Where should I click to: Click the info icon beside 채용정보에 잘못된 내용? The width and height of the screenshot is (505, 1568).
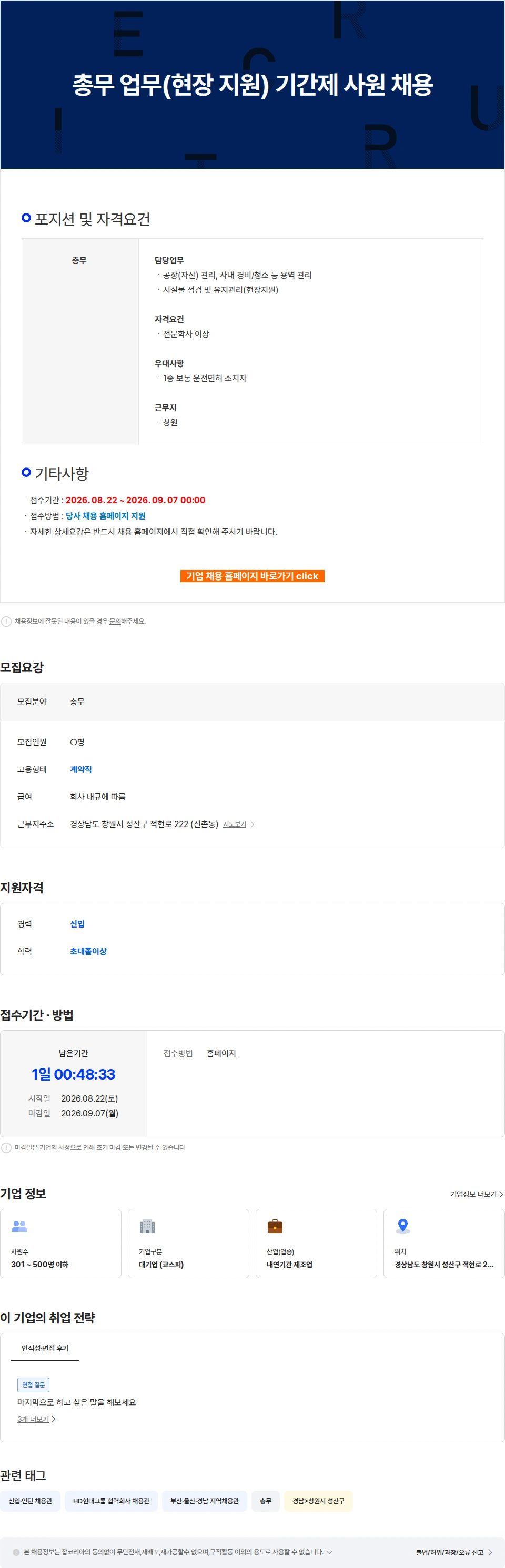click(6, 622)
